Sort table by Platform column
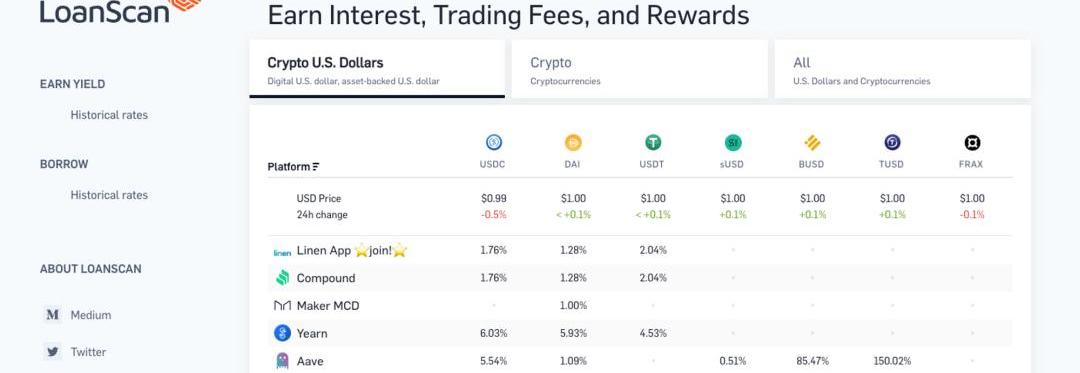 [x=293, y=167]
